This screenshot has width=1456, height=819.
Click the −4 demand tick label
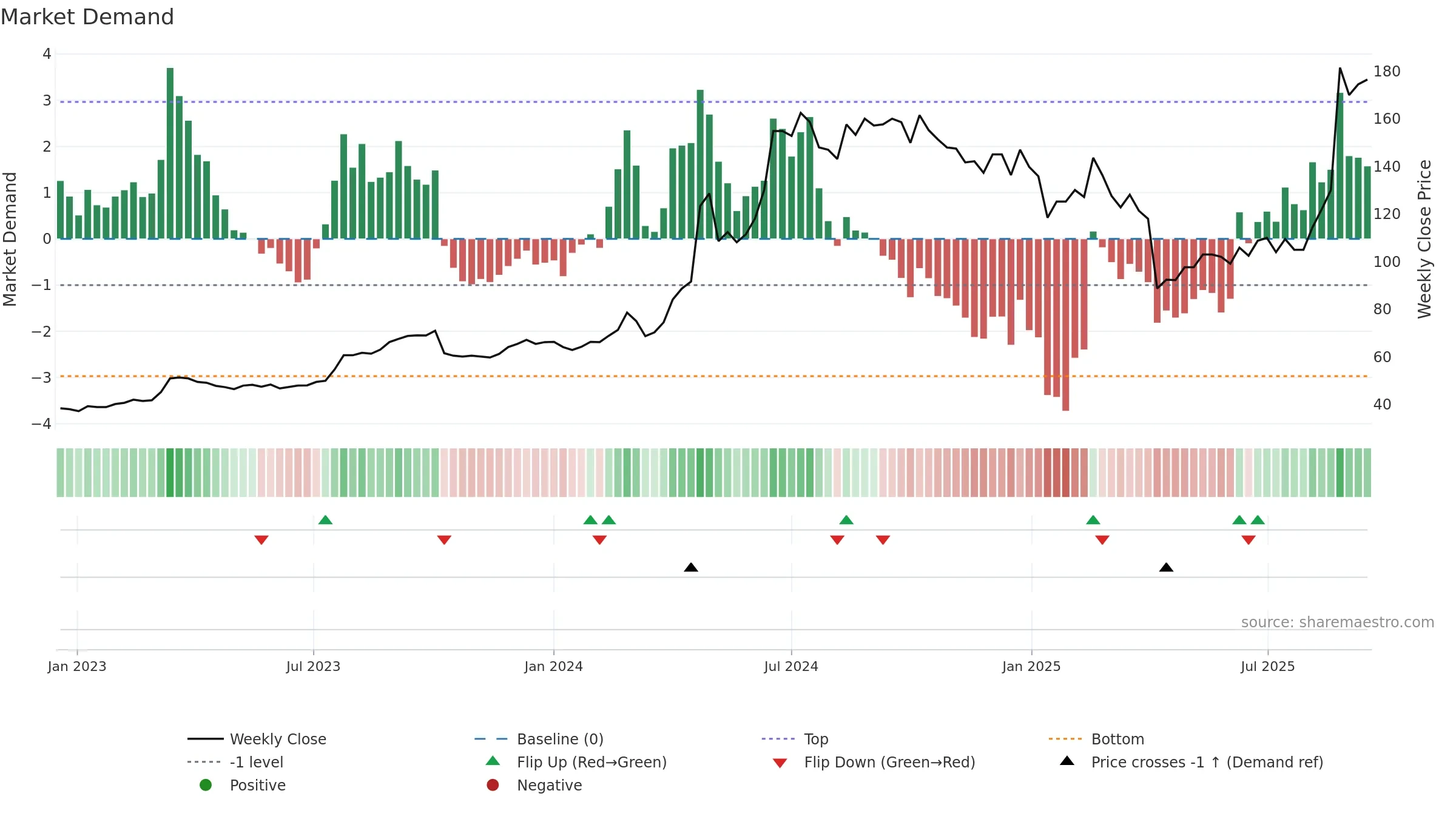[x=41, y=424]
